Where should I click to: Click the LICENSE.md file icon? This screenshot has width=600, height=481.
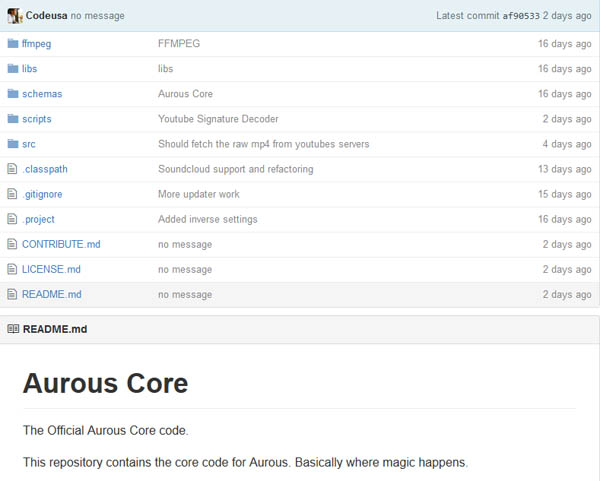[x=12, y=269]
